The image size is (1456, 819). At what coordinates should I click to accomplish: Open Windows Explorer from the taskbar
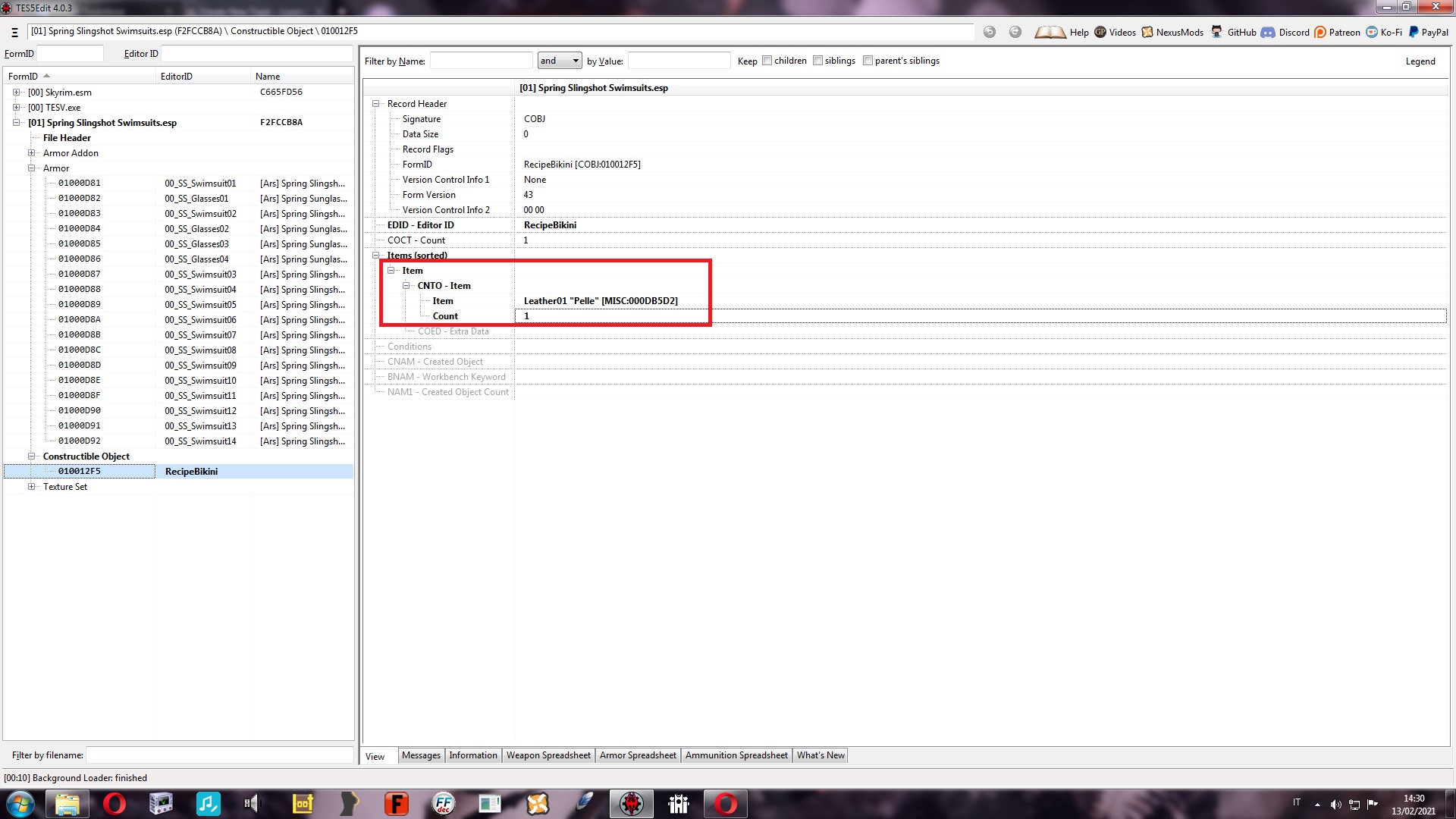tap(67, 804)
